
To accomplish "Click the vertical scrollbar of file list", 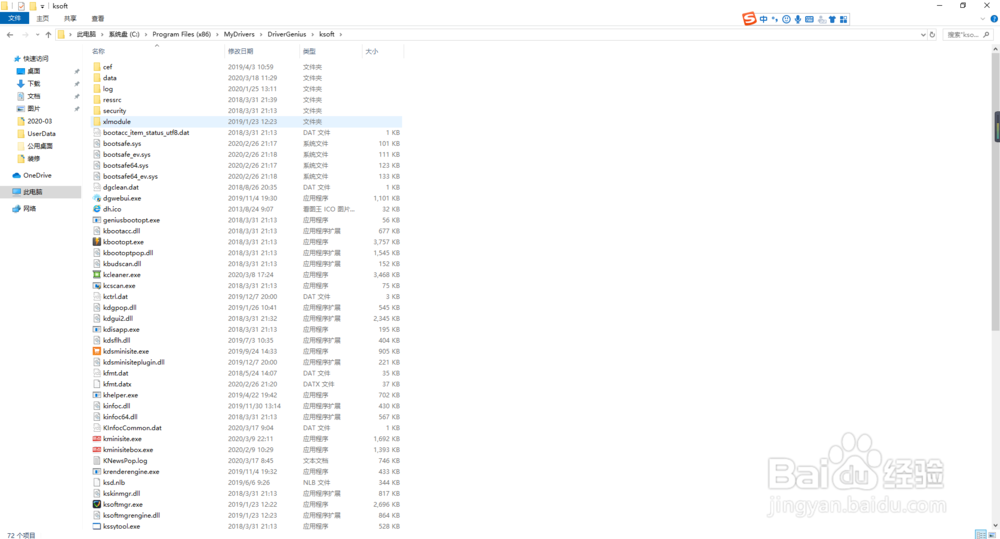I will click(x=996, y=191).
